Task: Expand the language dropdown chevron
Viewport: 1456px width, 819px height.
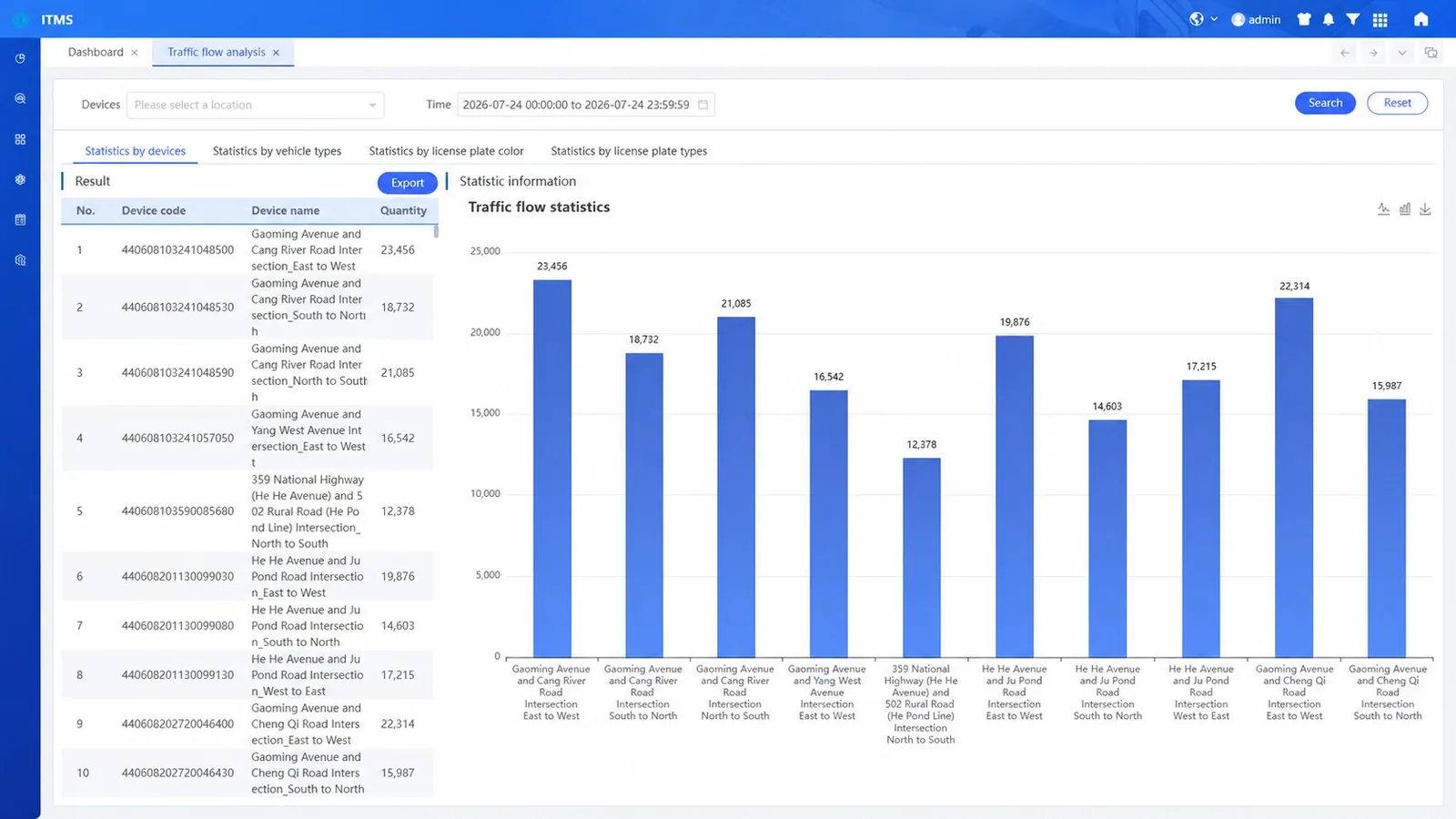Action: coord(1214,19)
